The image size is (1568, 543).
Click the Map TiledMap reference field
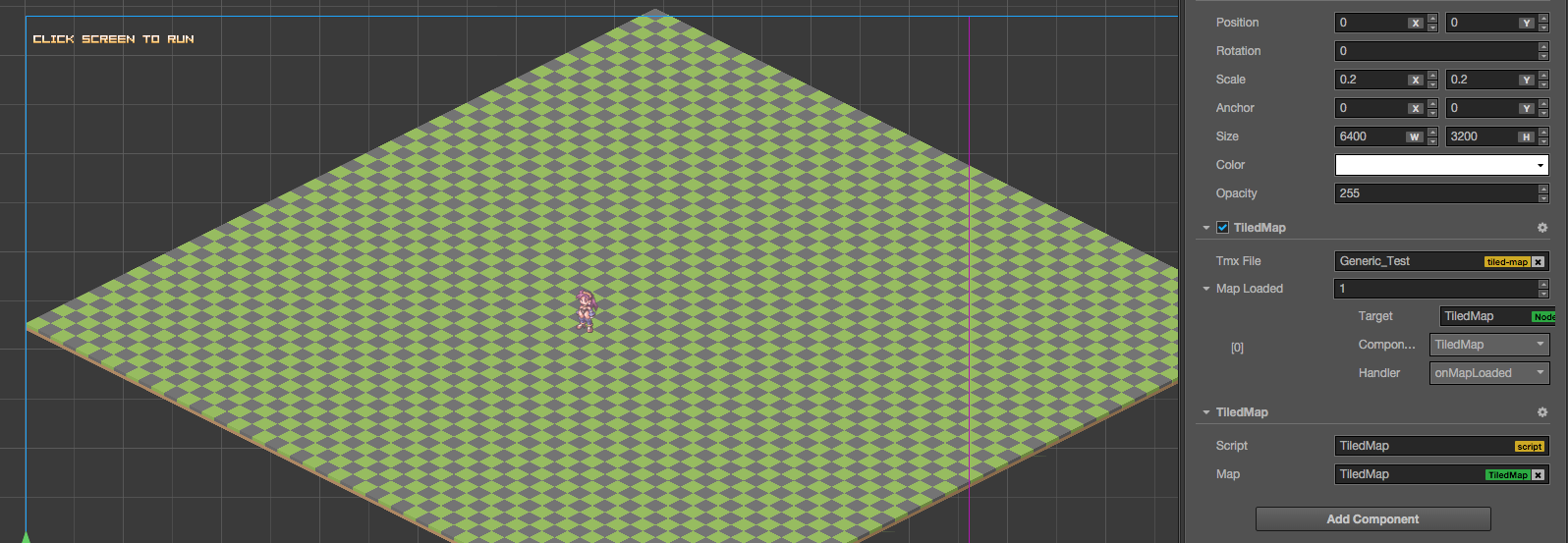(x=1441, y=474)
